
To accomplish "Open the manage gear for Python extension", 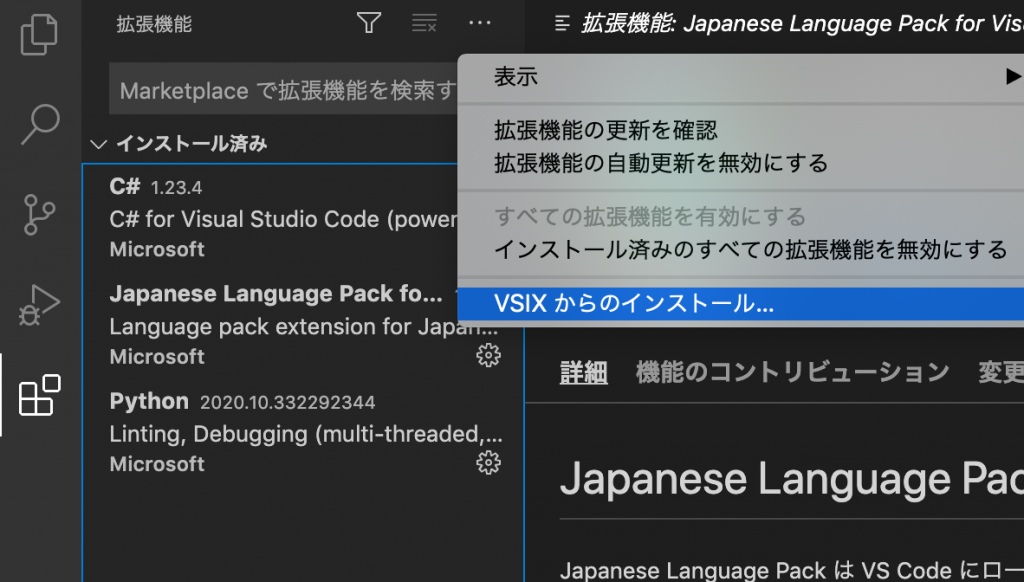I will [x=488, y=462].
